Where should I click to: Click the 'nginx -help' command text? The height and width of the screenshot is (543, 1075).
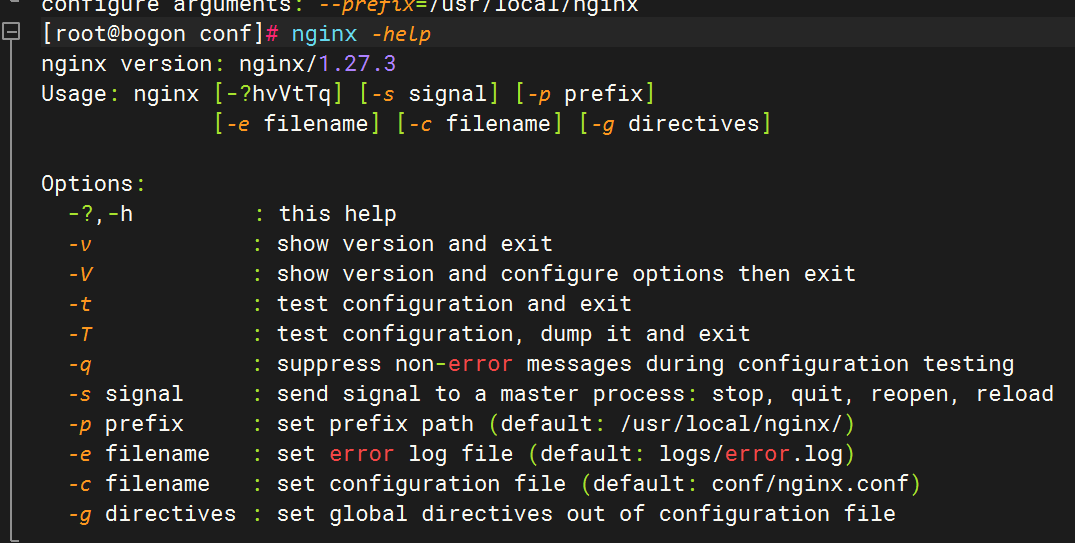click(361, 34)
